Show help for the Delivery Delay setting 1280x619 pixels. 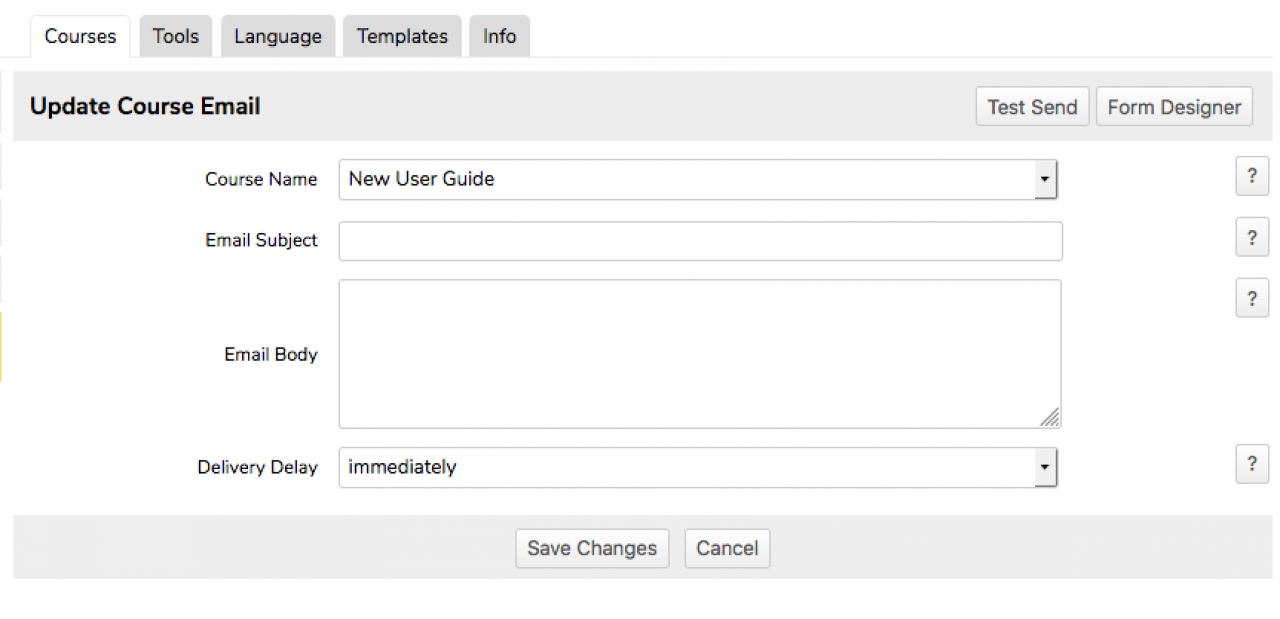coord(1252,464)
